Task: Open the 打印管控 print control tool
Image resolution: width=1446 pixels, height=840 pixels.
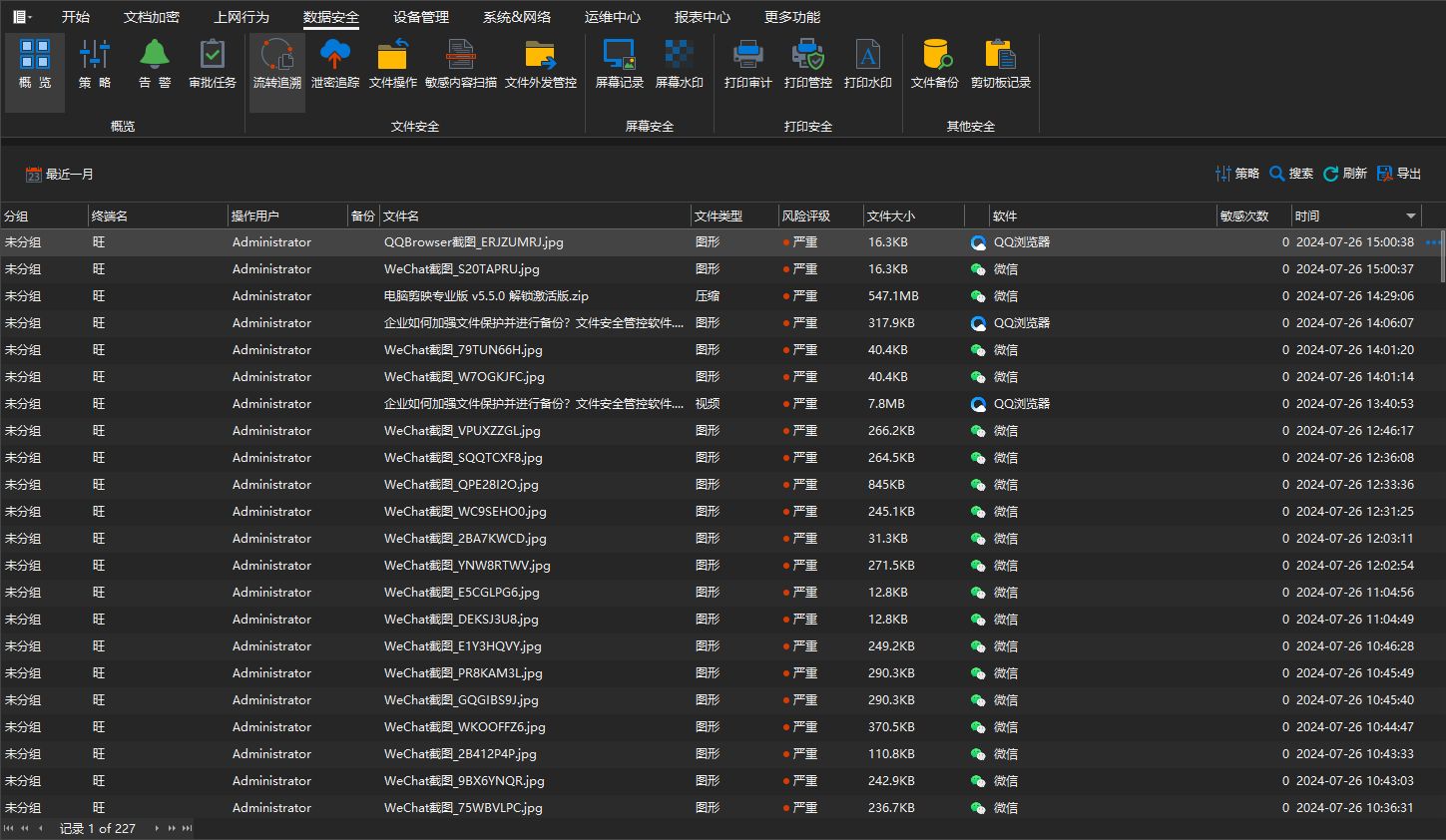Action: pyautogui.click(x=808, y=65)
